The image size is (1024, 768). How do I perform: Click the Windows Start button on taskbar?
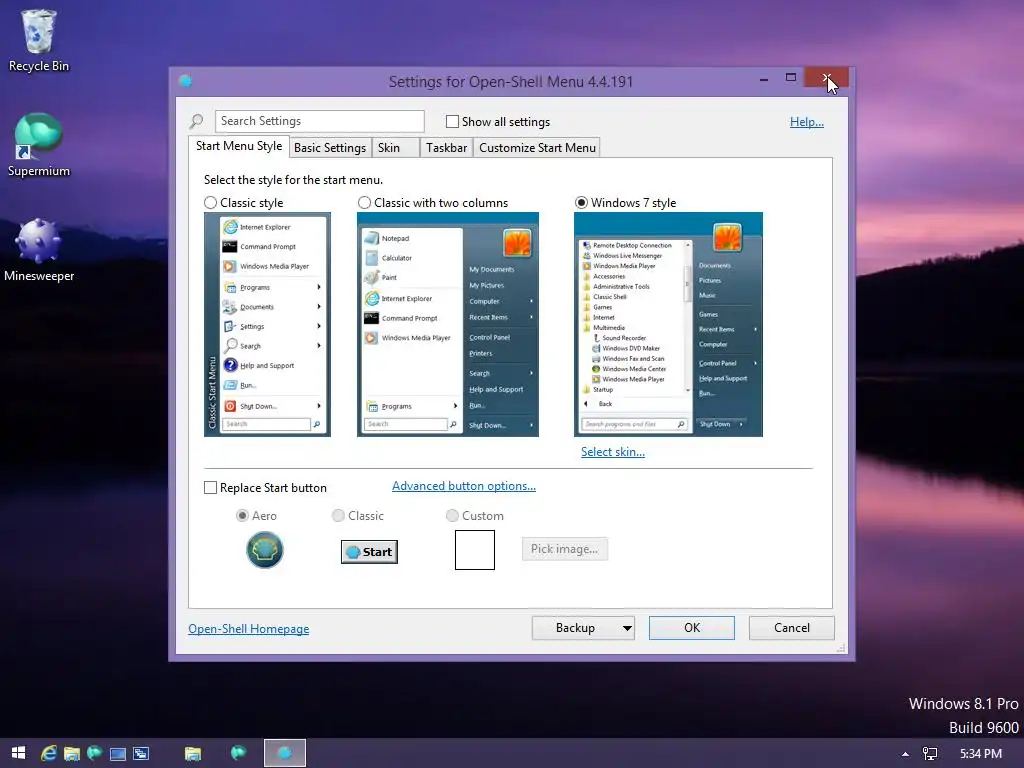18,753
